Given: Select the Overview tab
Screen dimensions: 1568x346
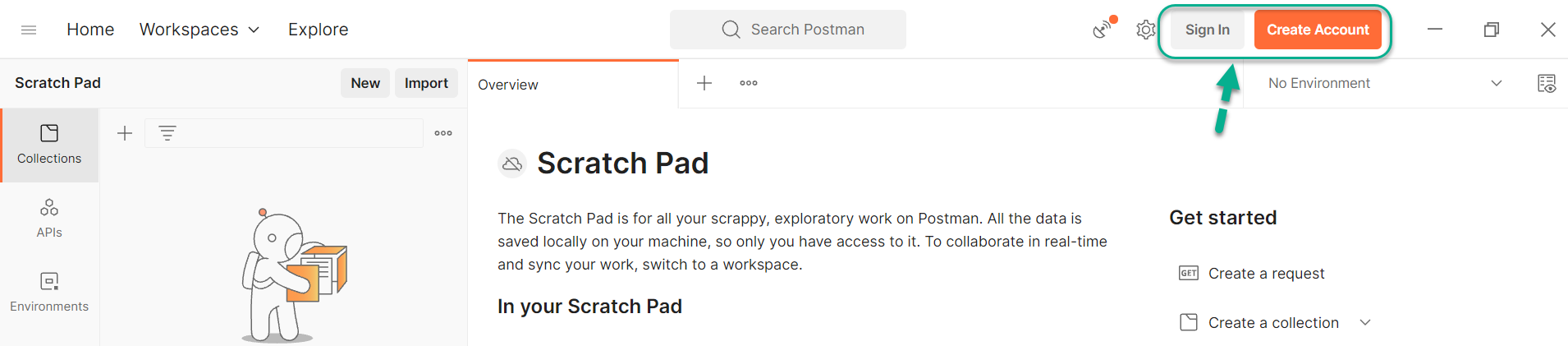Looking at the screenshot, I should [573, 84].
